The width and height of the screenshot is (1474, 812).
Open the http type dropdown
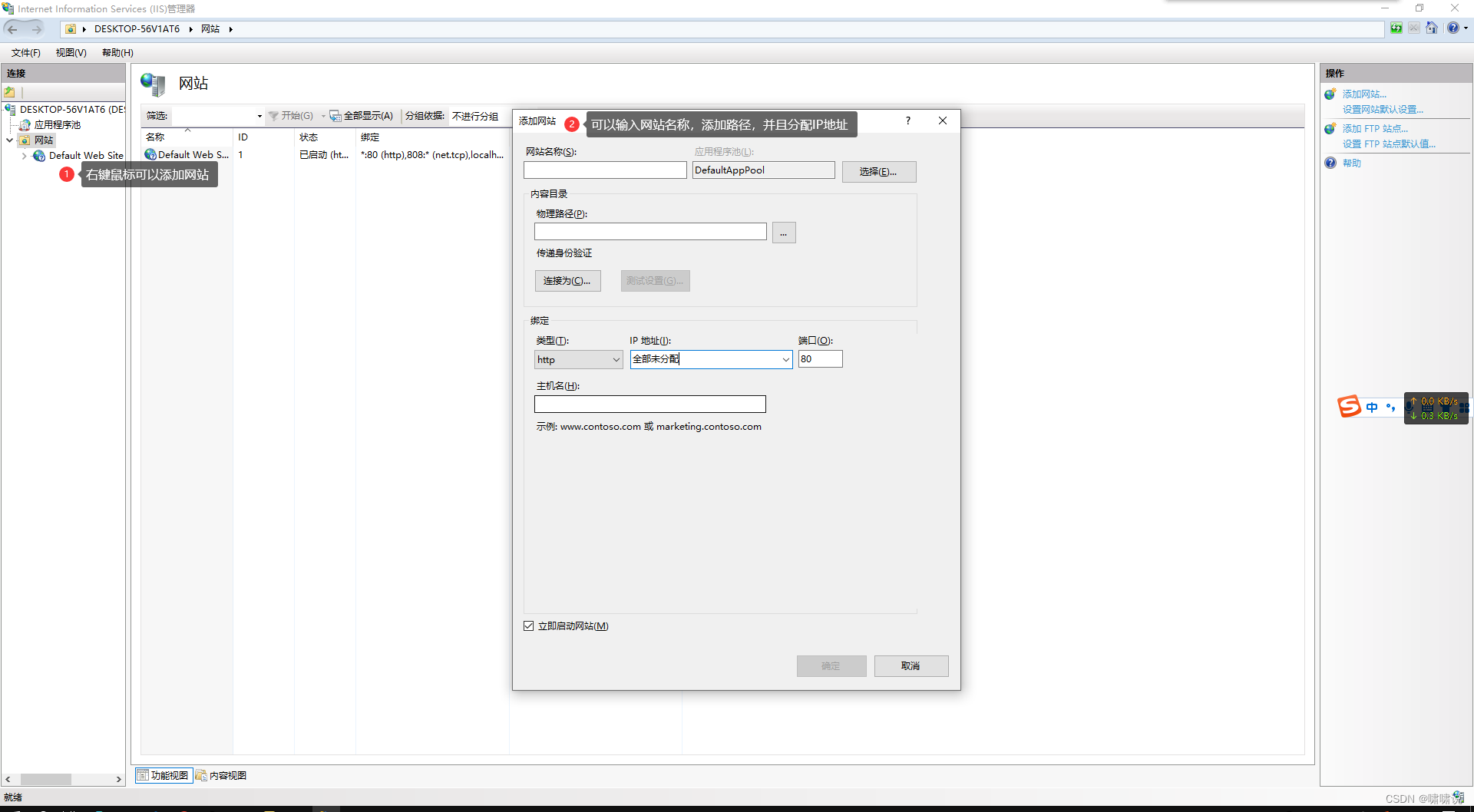[x=579, y=359]
